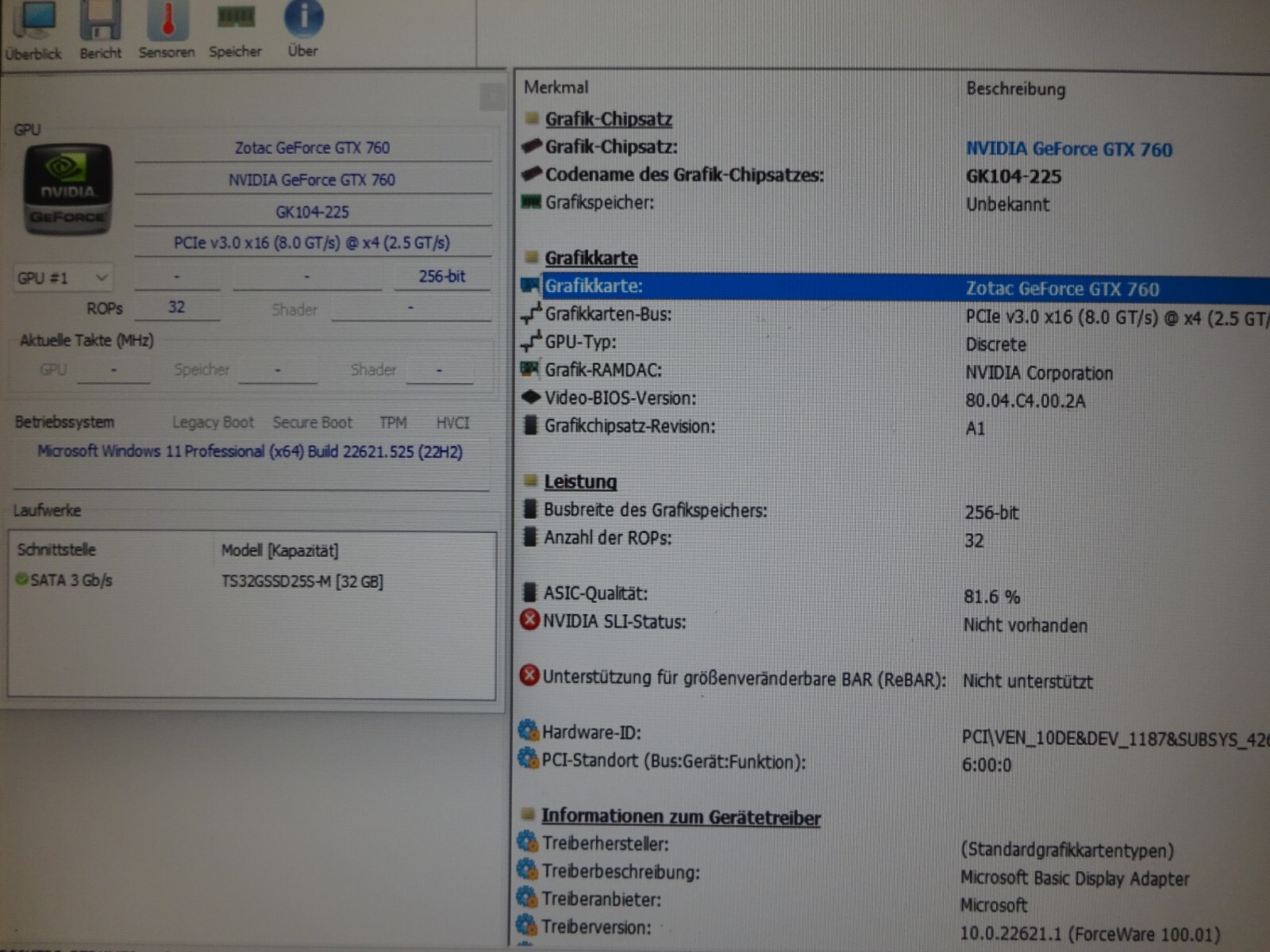Click the Discrete GPU-Typ value

pos(996,345)
